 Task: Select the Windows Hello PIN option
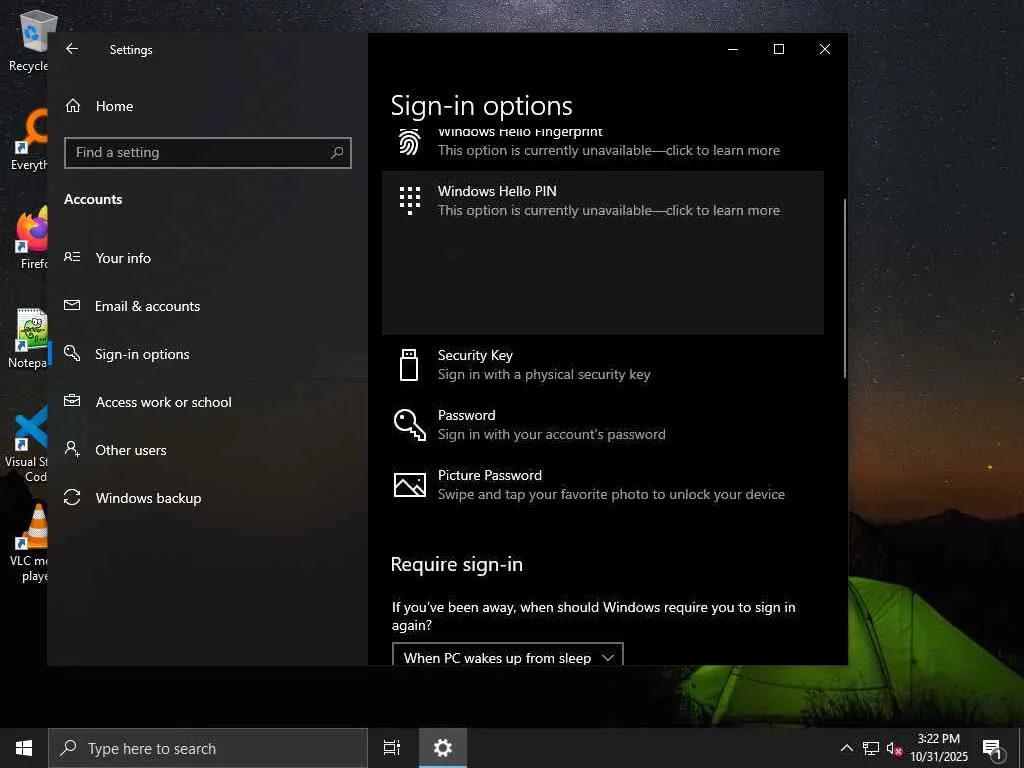click(603, 253)
